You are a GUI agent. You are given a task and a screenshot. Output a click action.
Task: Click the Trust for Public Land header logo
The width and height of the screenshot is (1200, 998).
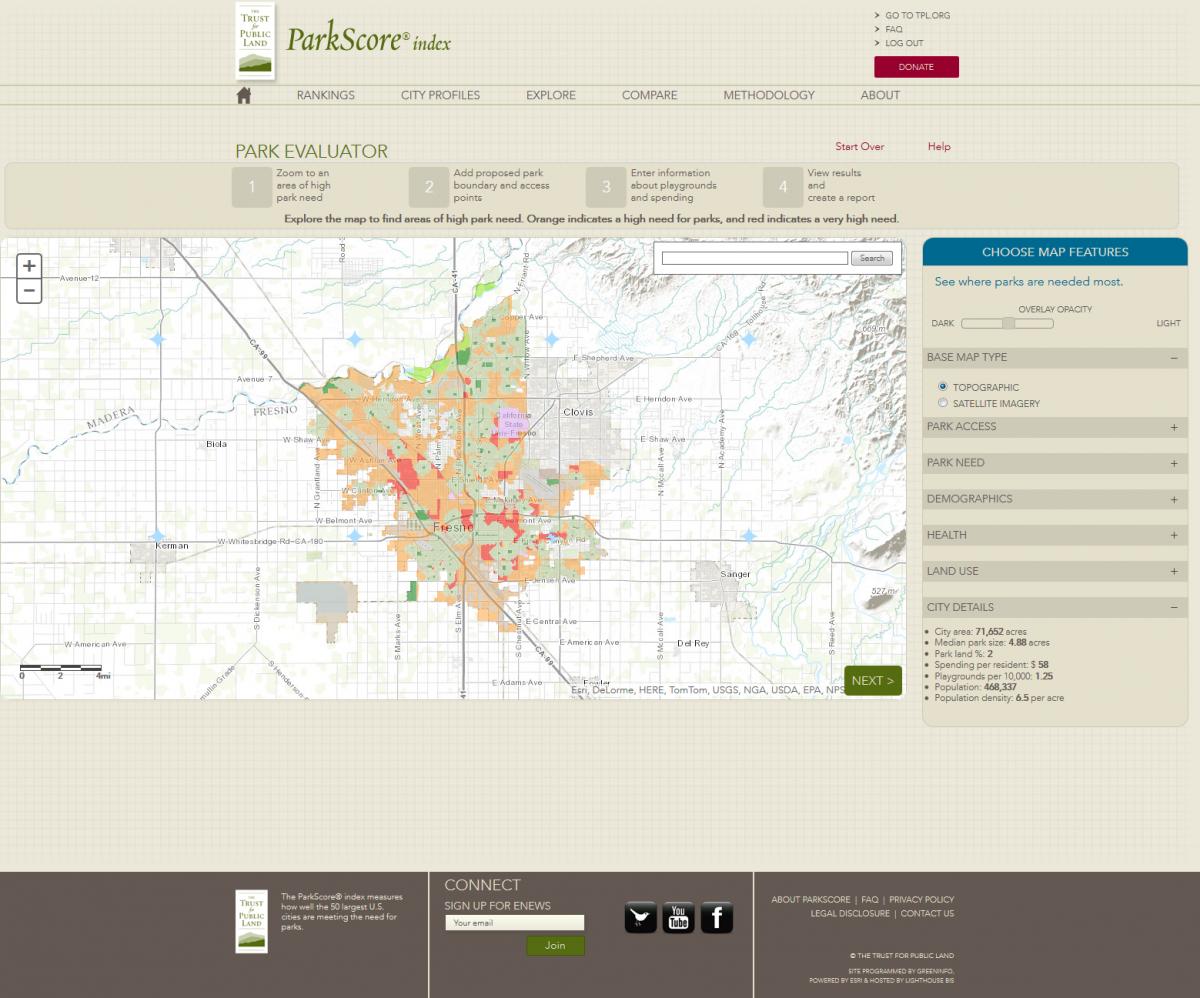point(255,40)
